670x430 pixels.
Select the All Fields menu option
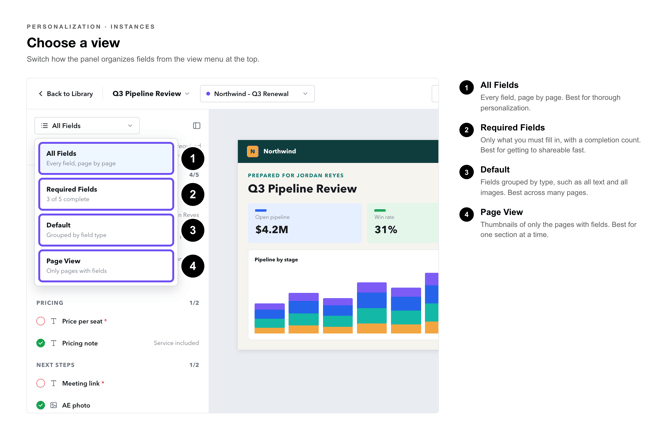coord(106,158)
